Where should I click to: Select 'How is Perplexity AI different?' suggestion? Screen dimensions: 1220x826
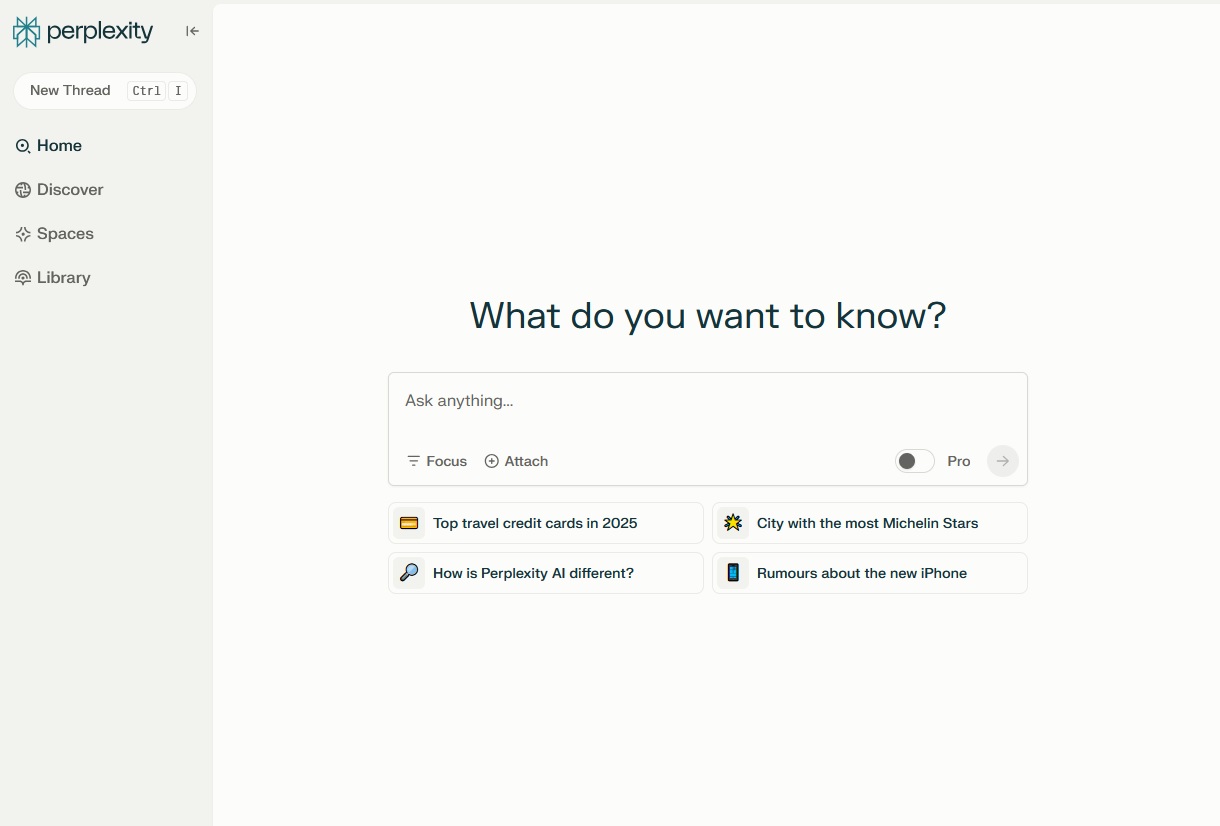(x=546, y=573)
